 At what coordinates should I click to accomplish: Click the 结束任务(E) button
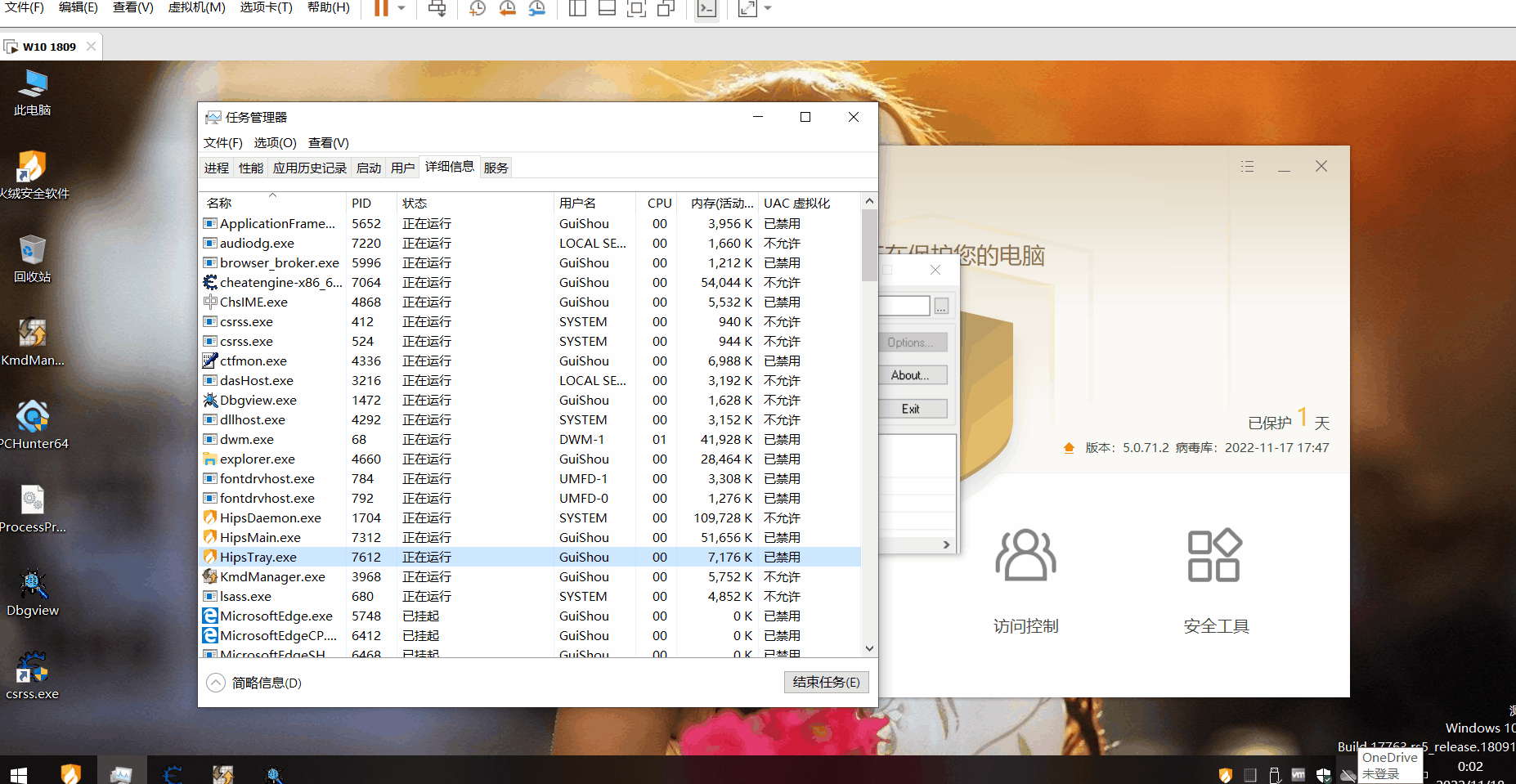pyautogui.click(x=826, y=682)
